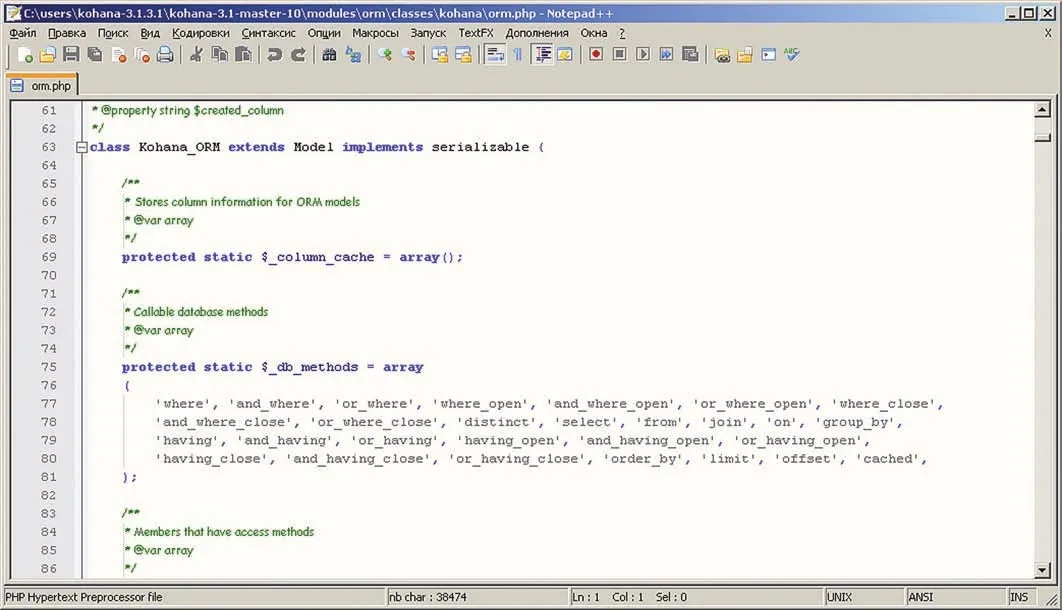Click the Open file folder icon
The height and width of the screenshot is (610, 1062).
[47, 55]
